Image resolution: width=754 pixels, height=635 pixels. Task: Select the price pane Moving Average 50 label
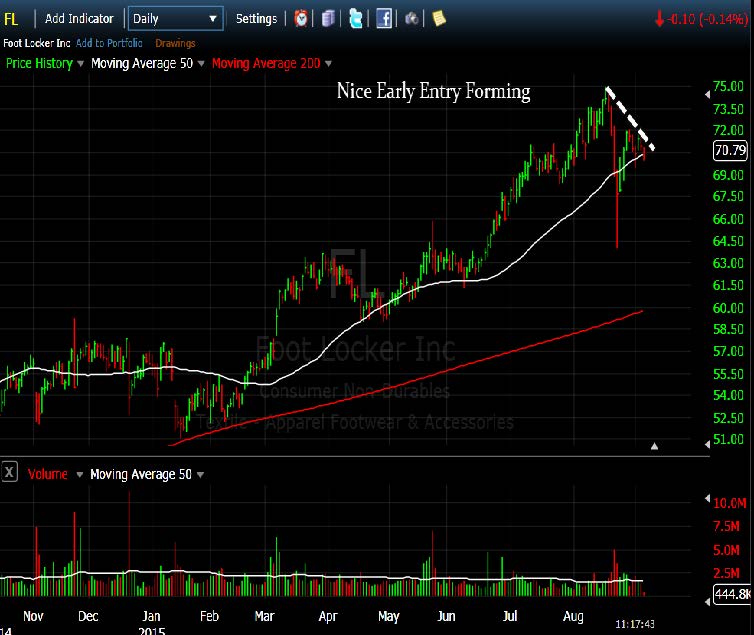point(142,63)
